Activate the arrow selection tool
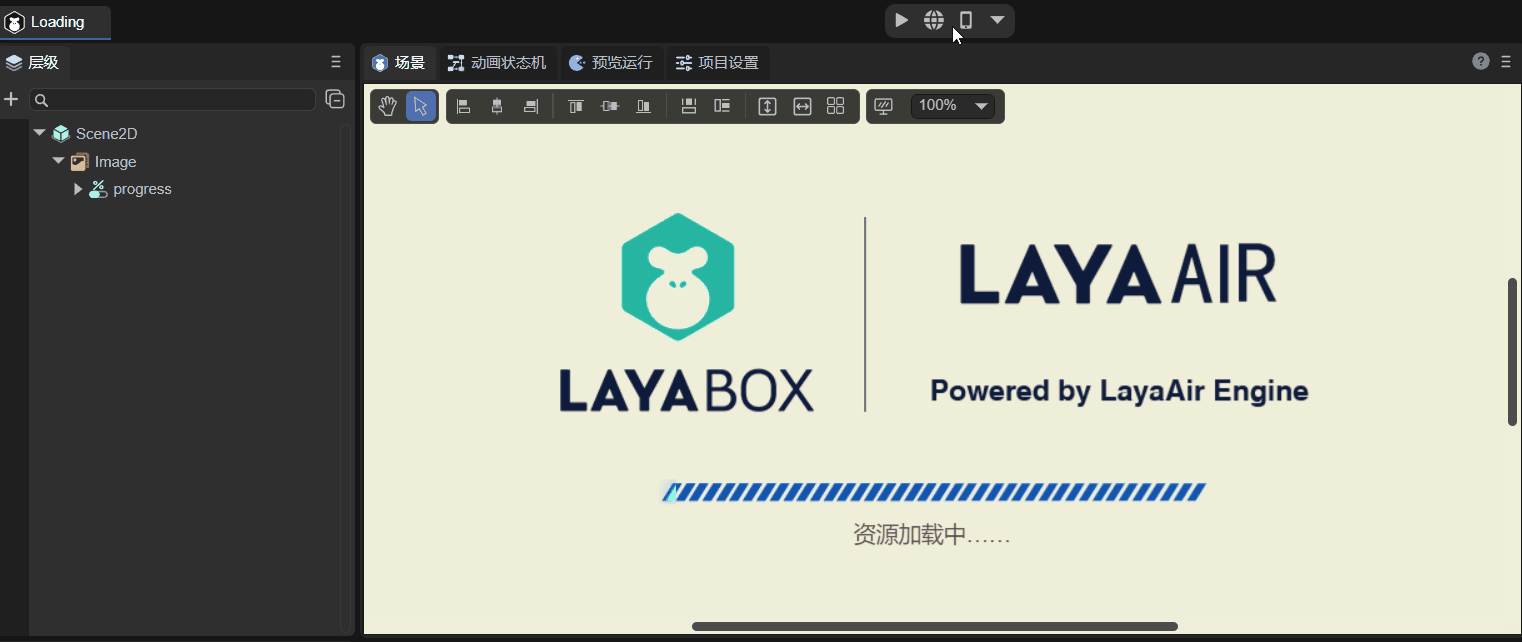This screenshot has width=1522, height=642. pyautogui.click(x=421, y=106)
